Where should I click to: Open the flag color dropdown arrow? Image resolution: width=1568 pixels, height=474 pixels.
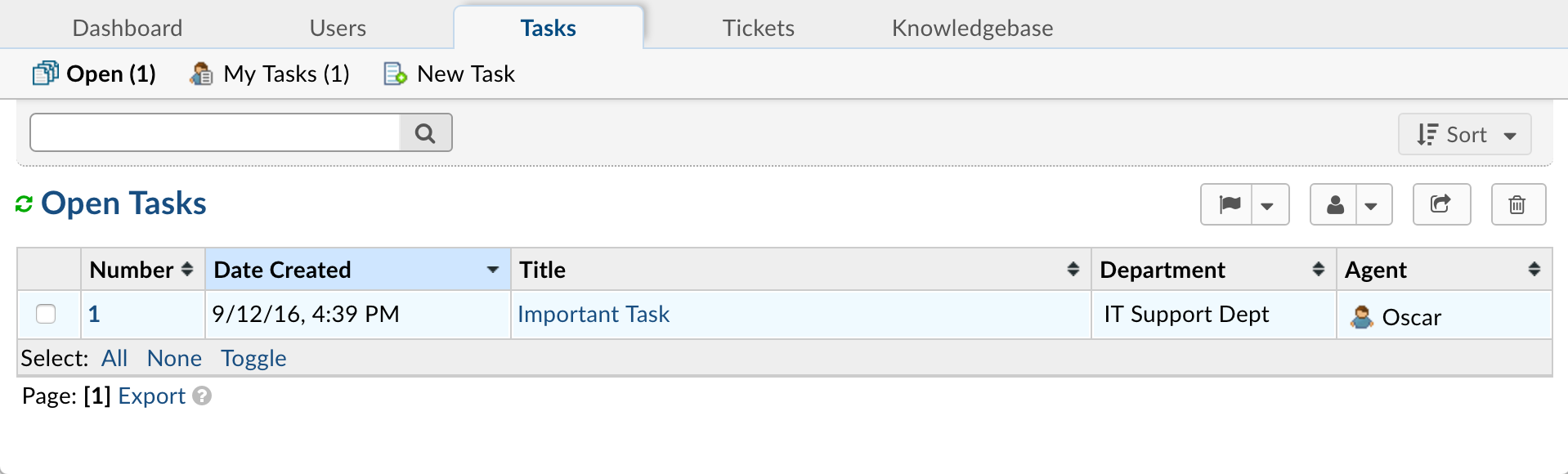[x=1269, y=204]
